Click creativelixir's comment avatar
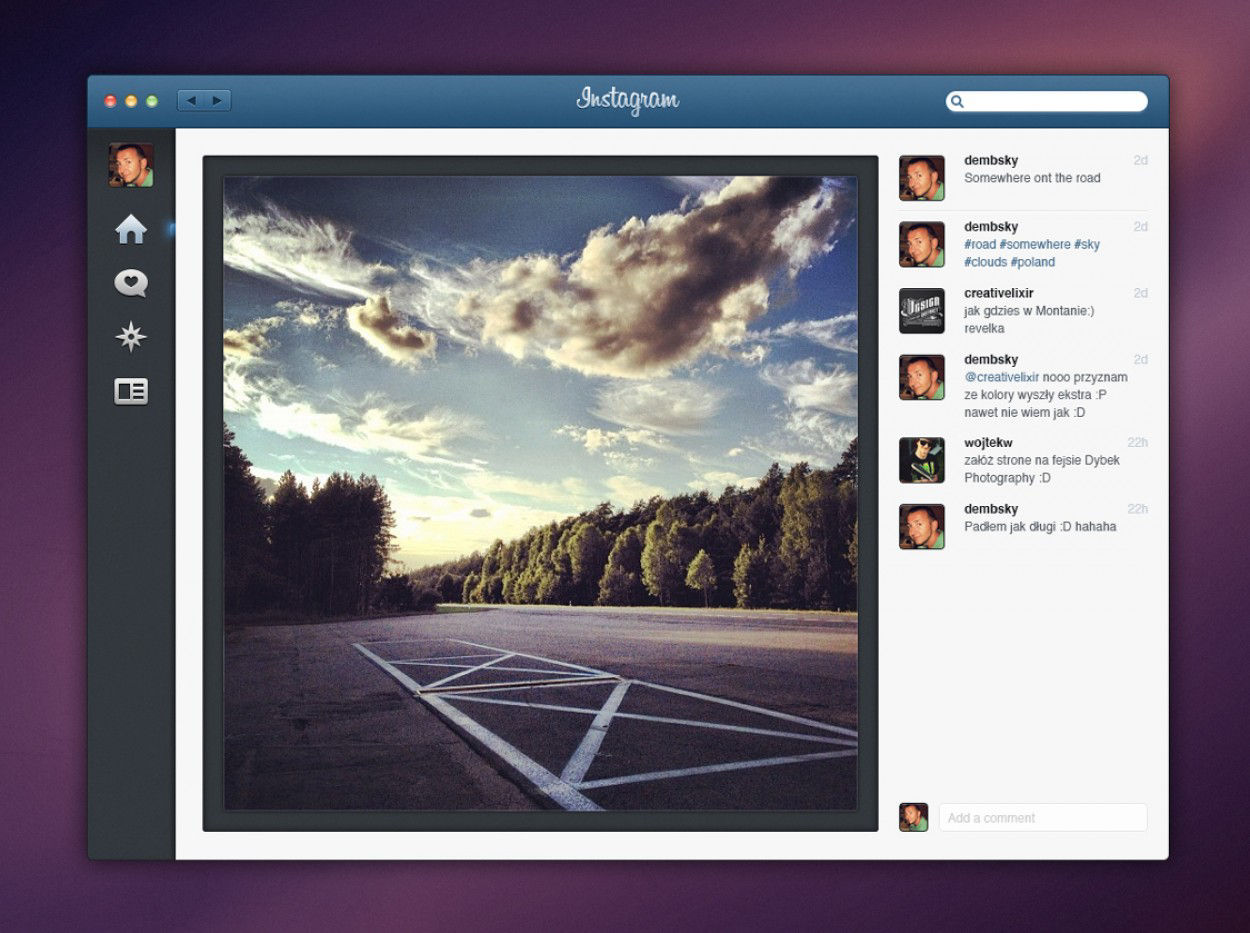The width and height of the screenshot is (1250, 933). tap(921, 311)
